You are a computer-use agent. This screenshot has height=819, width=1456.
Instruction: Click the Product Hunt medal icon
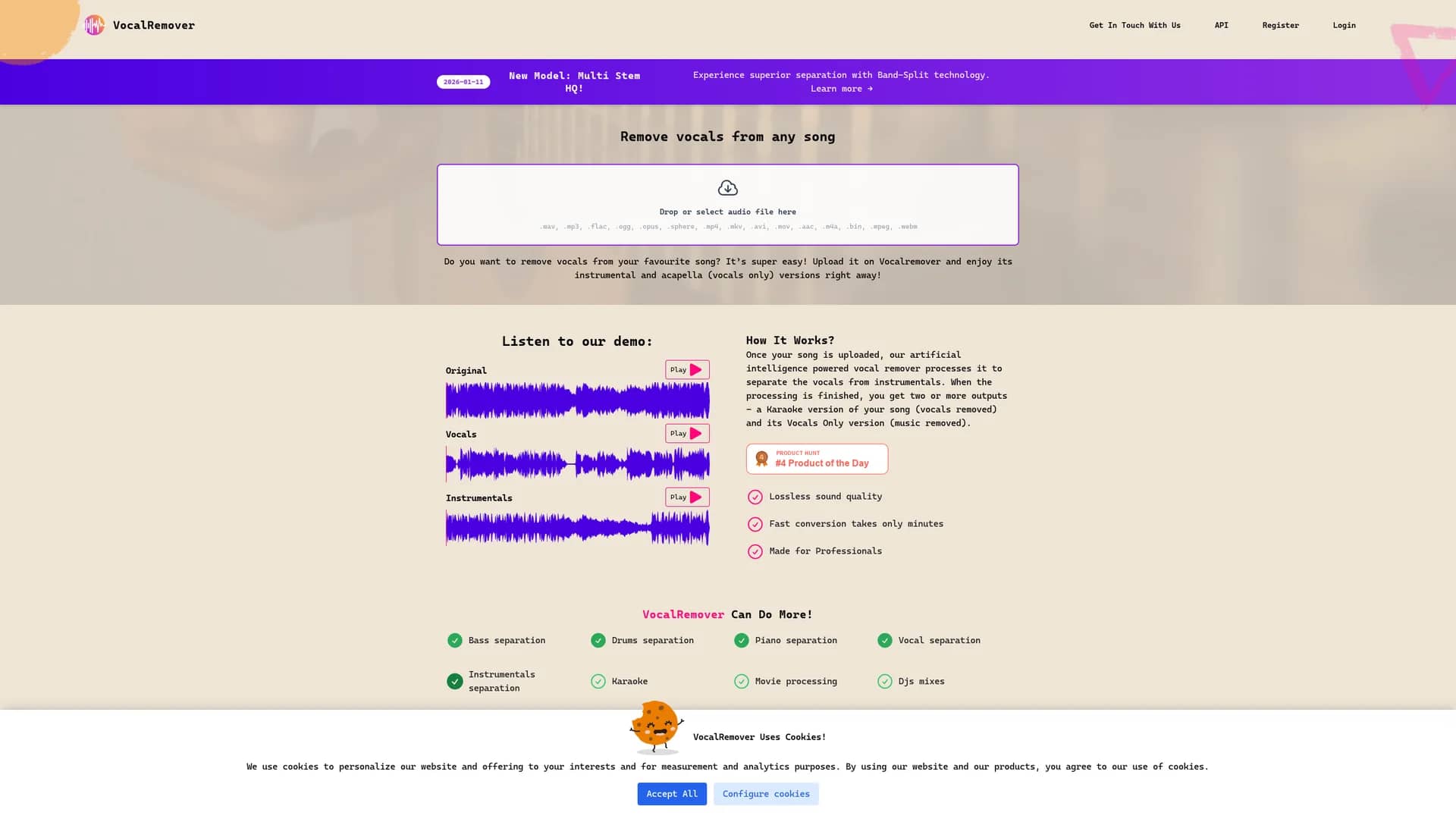coord(761,459)
